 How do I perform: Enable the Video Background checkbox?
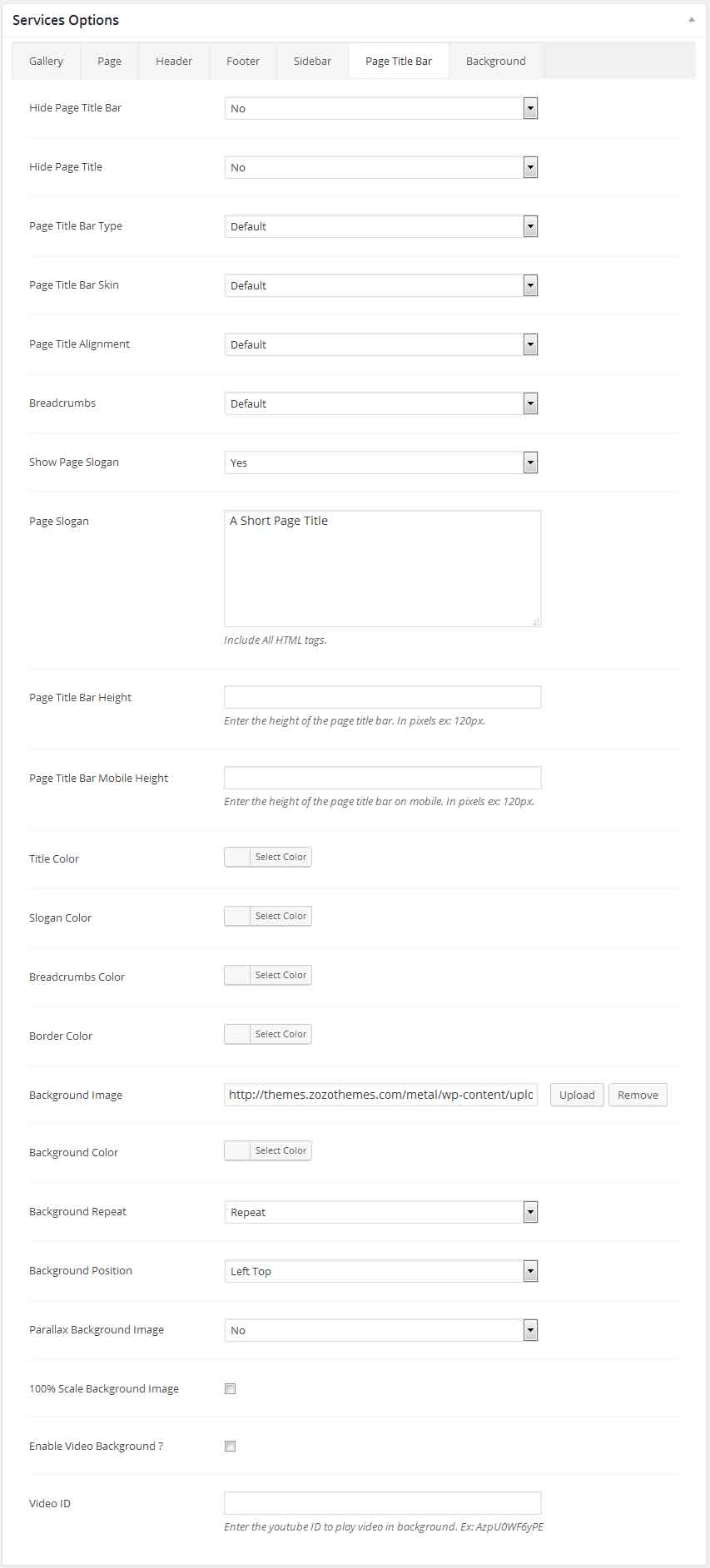pyautogui.click(x=231, y=1446)
